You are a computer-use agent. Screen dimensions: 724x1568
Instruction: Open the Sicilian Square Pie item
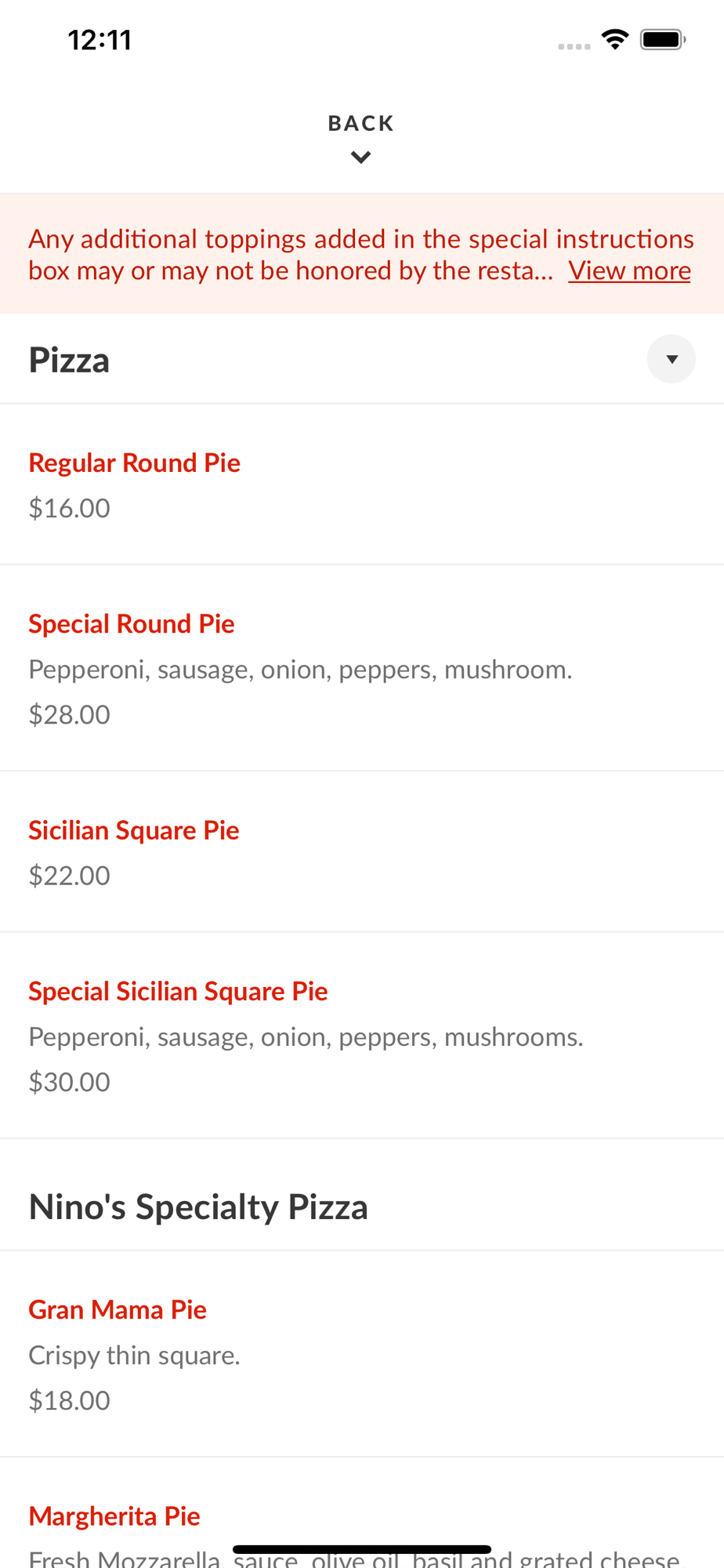[x=134, y=830]
